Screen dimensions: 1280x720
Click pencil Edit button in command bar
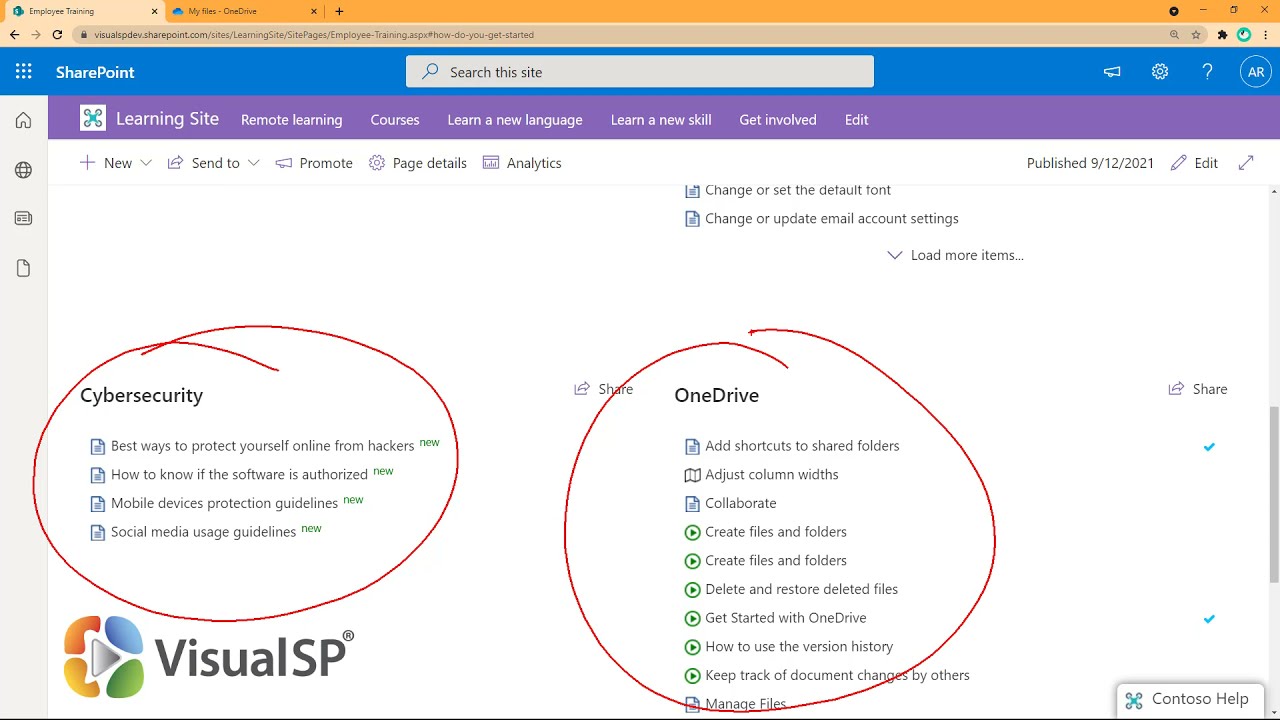tap(1194, 162)
